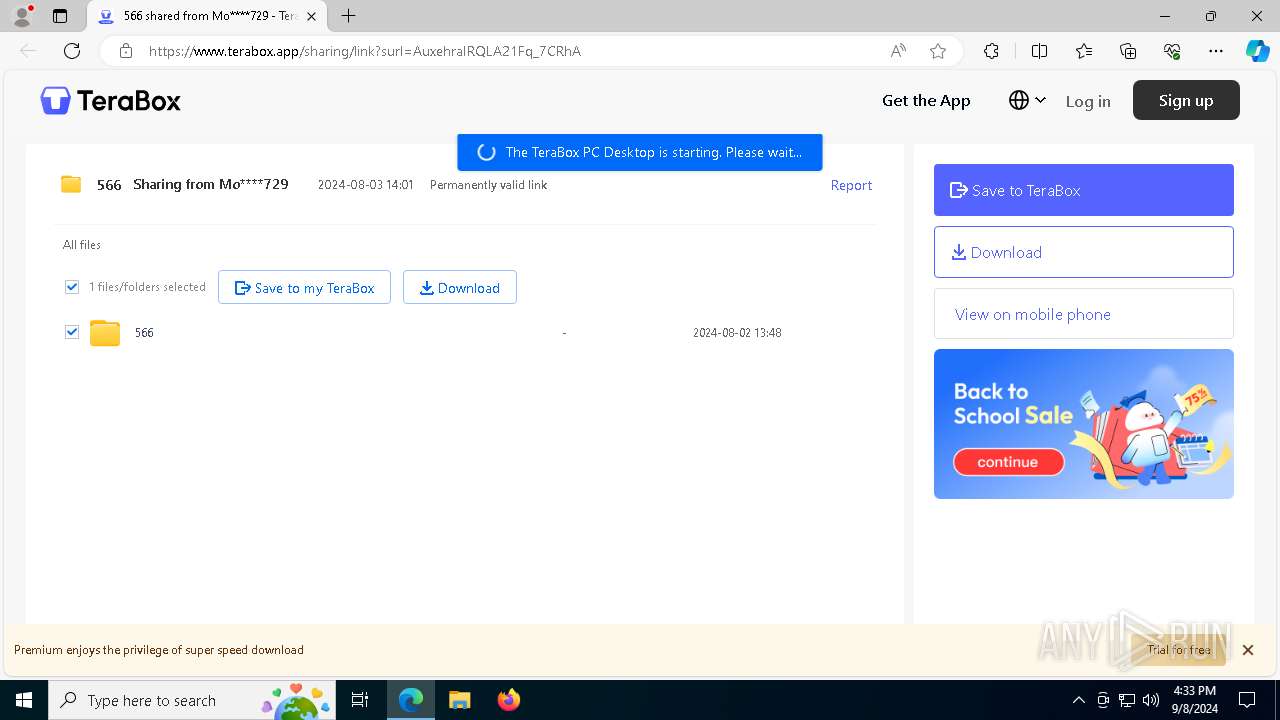Click Save to my TeraBox button
Screen dimensions: 1280x720
pos(304,287)
